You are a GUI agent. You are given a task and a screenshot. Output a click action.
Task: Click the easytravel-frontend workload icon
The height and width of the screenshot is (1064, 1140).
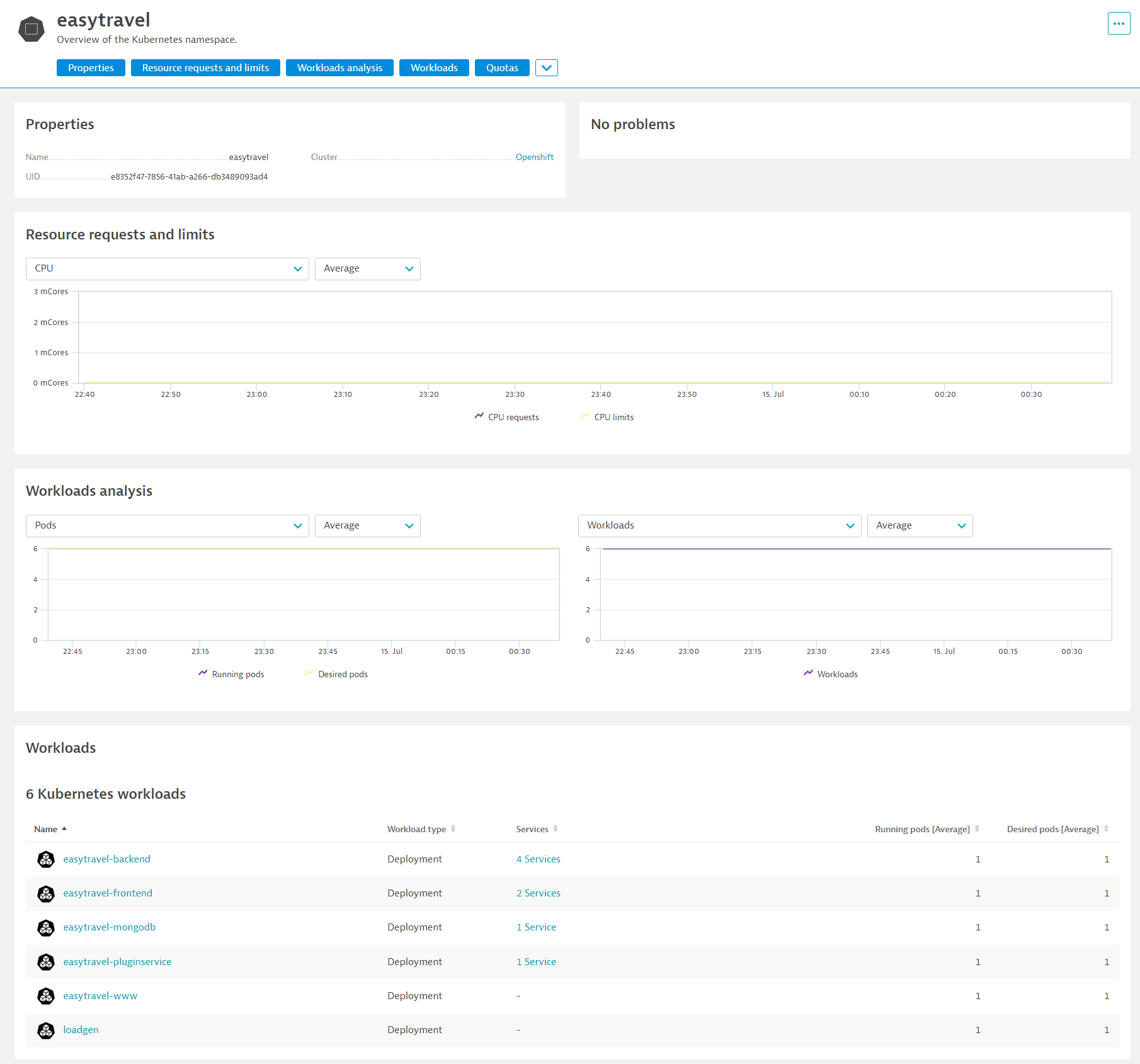(46, 893)
